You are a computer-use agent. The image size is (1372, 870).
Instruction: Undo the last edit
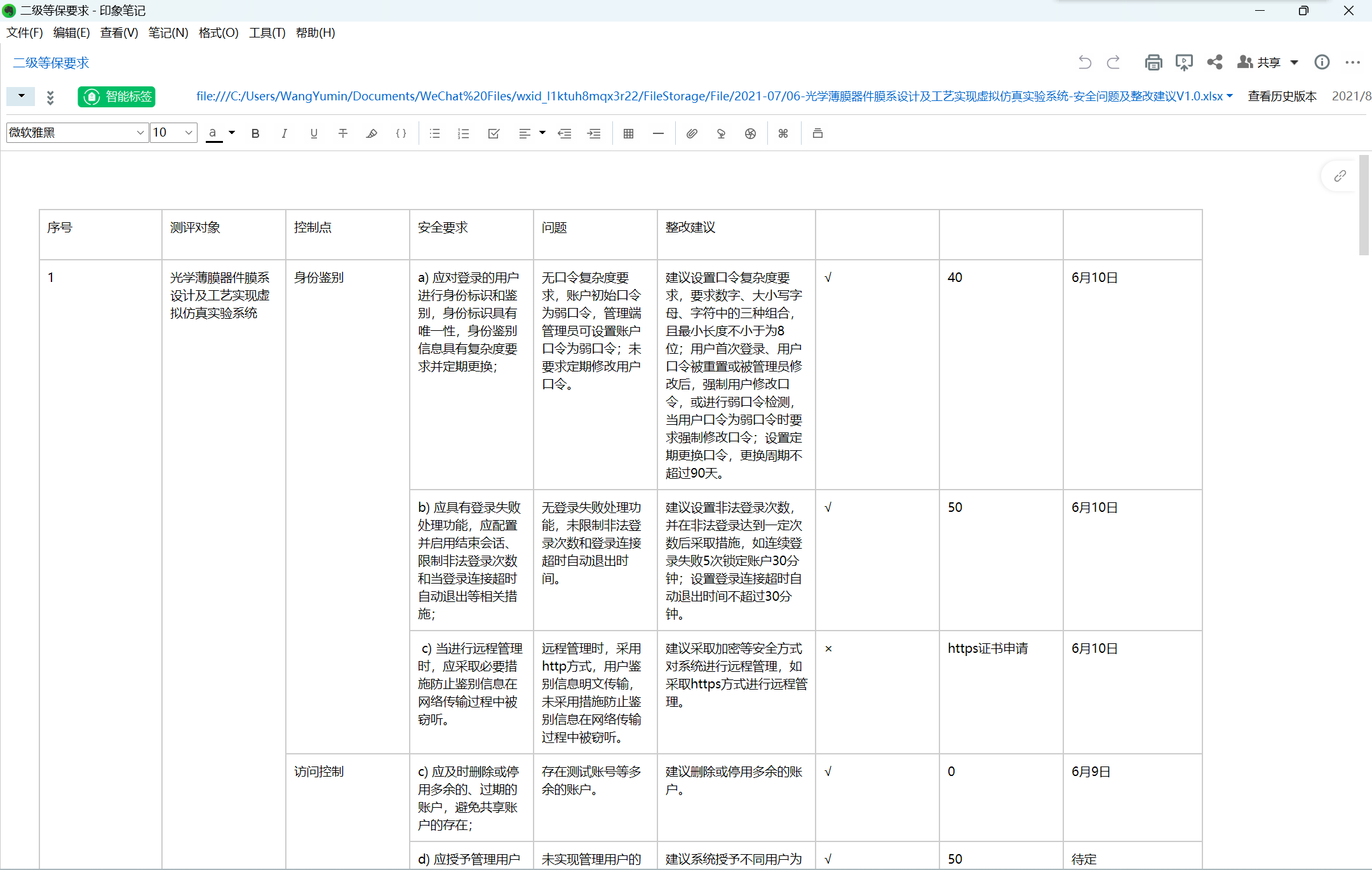pyautogui.click(x=1084, y=62)
